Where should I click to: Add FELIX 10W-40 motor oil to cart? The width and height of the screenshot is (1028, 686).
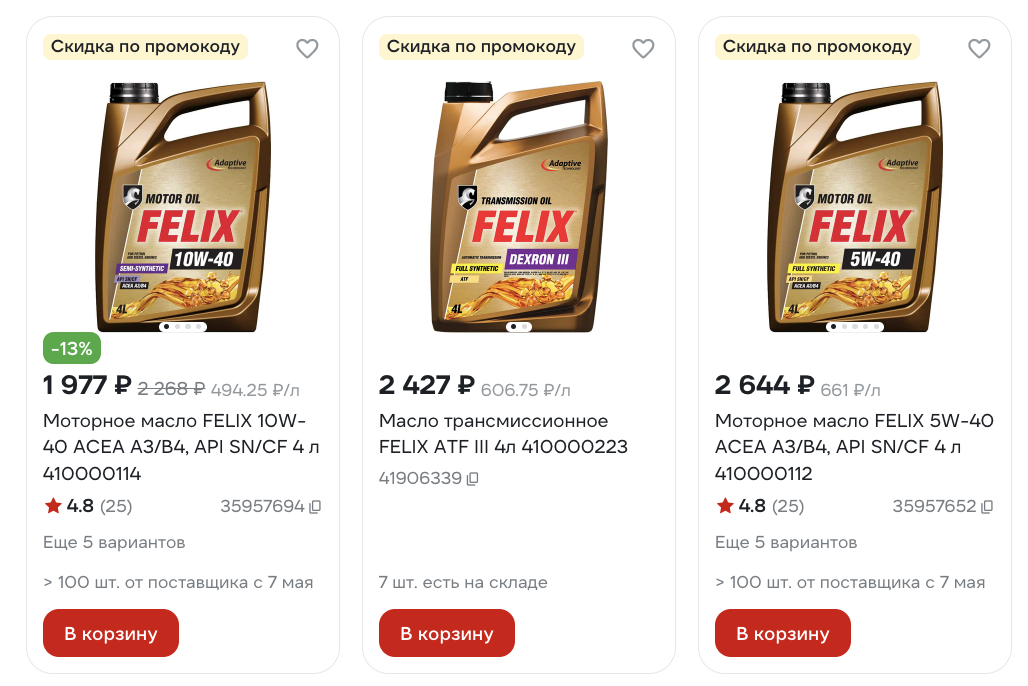coord(110,633)
